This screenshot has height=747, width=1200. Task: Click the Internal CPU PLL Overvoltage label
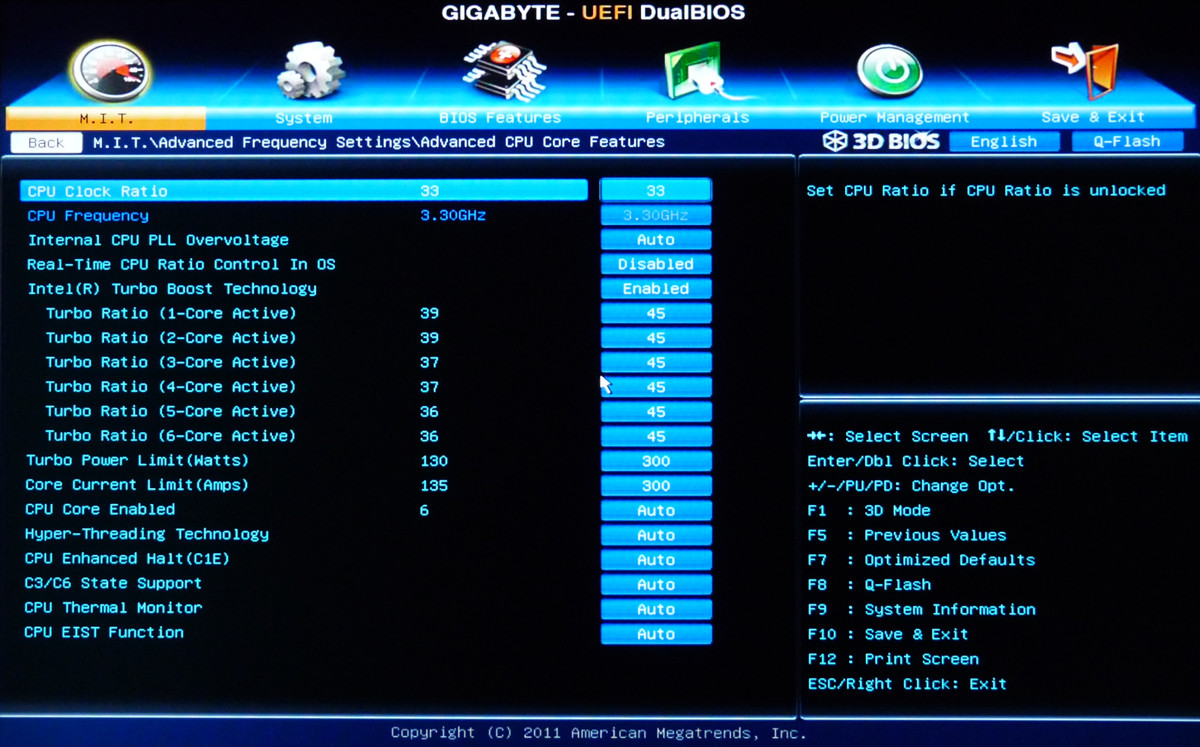[x=158, y=240]
